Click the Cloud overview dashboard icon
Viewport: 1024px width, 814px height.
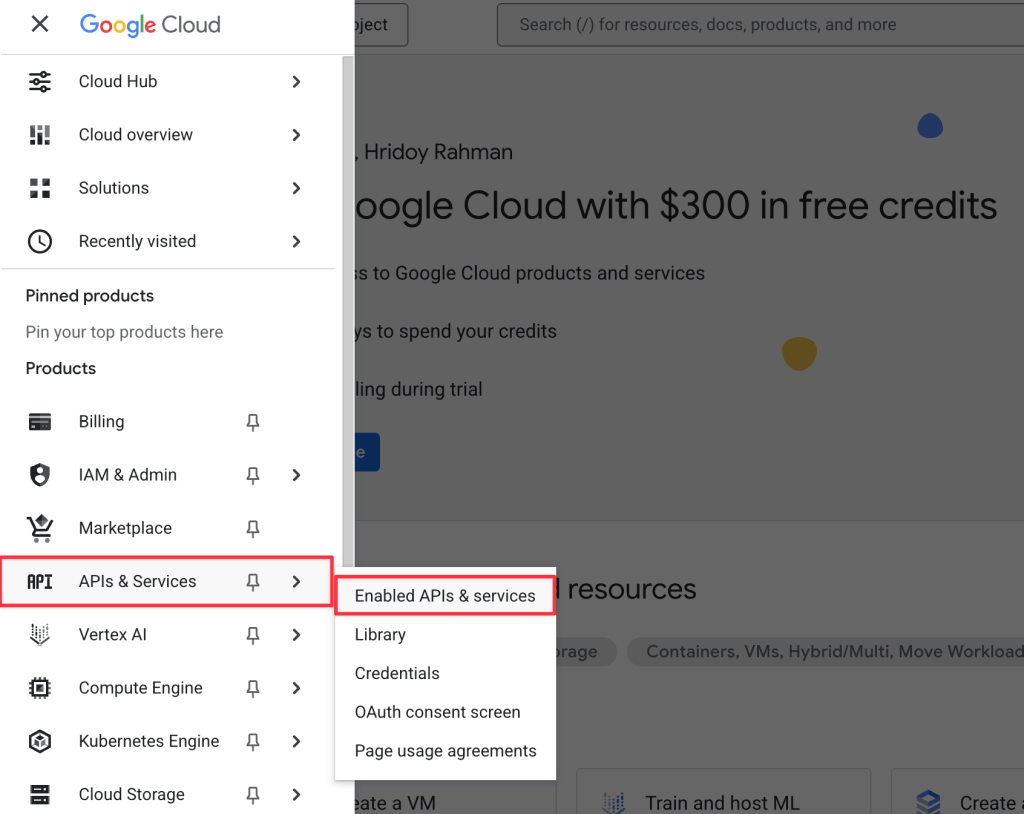pyautogui.click(x=40, y=135)
